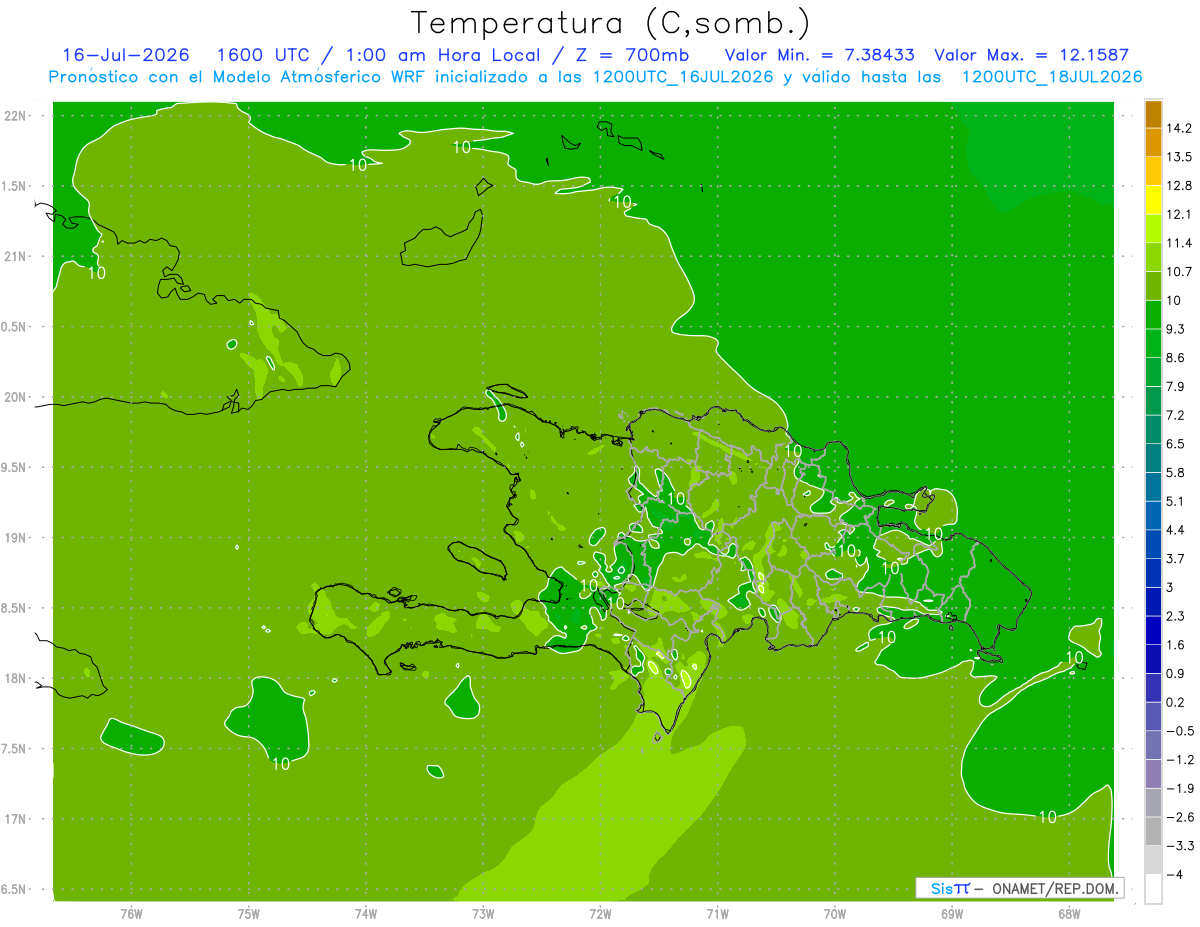The image size is (1200, 927).
Task: Click the '2.3' legend value
Action: tap(1176, 616)
